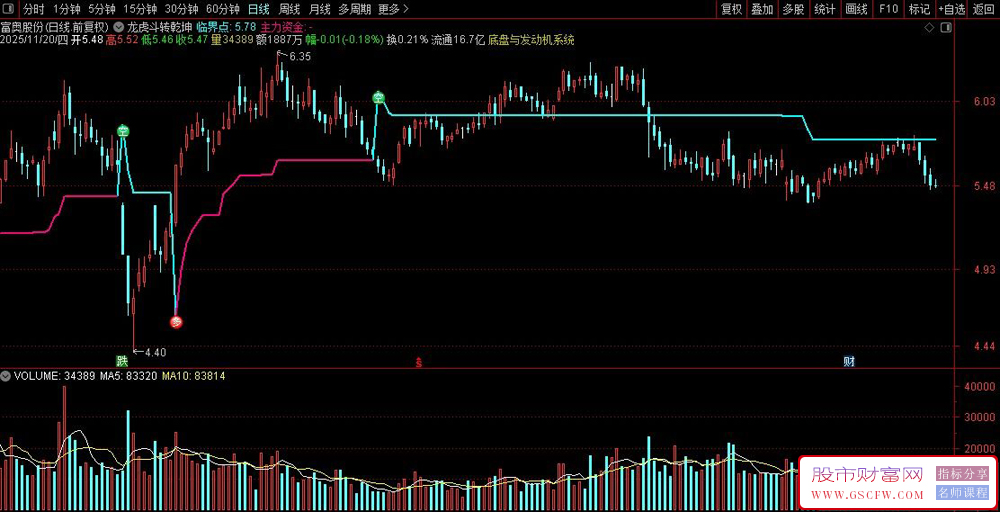Click the diamond icon above chart
Screen dimensions: 1000x512
[x=929, y=27]
